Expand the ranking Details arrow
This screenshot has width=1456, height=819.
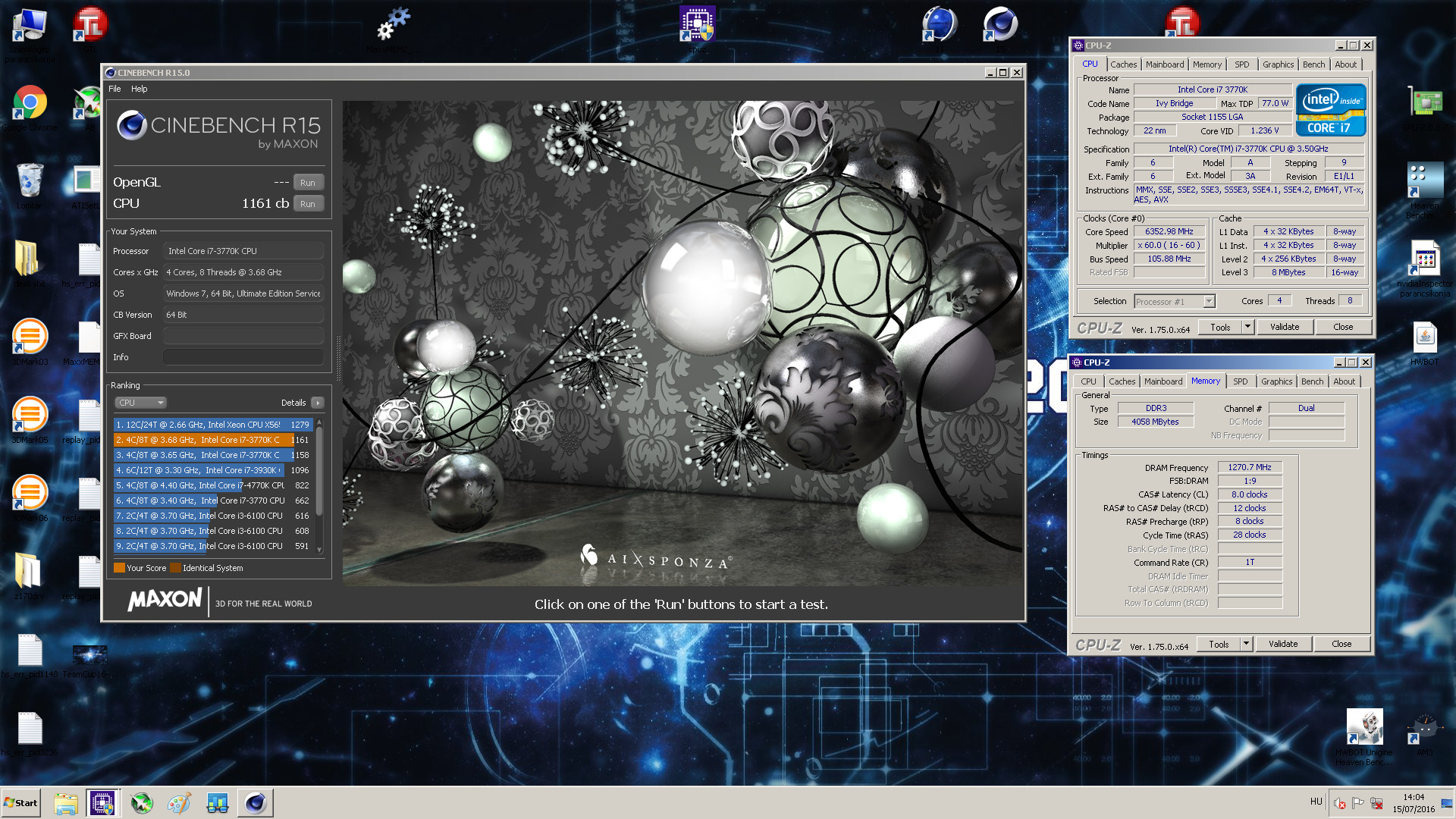[318, 403]
